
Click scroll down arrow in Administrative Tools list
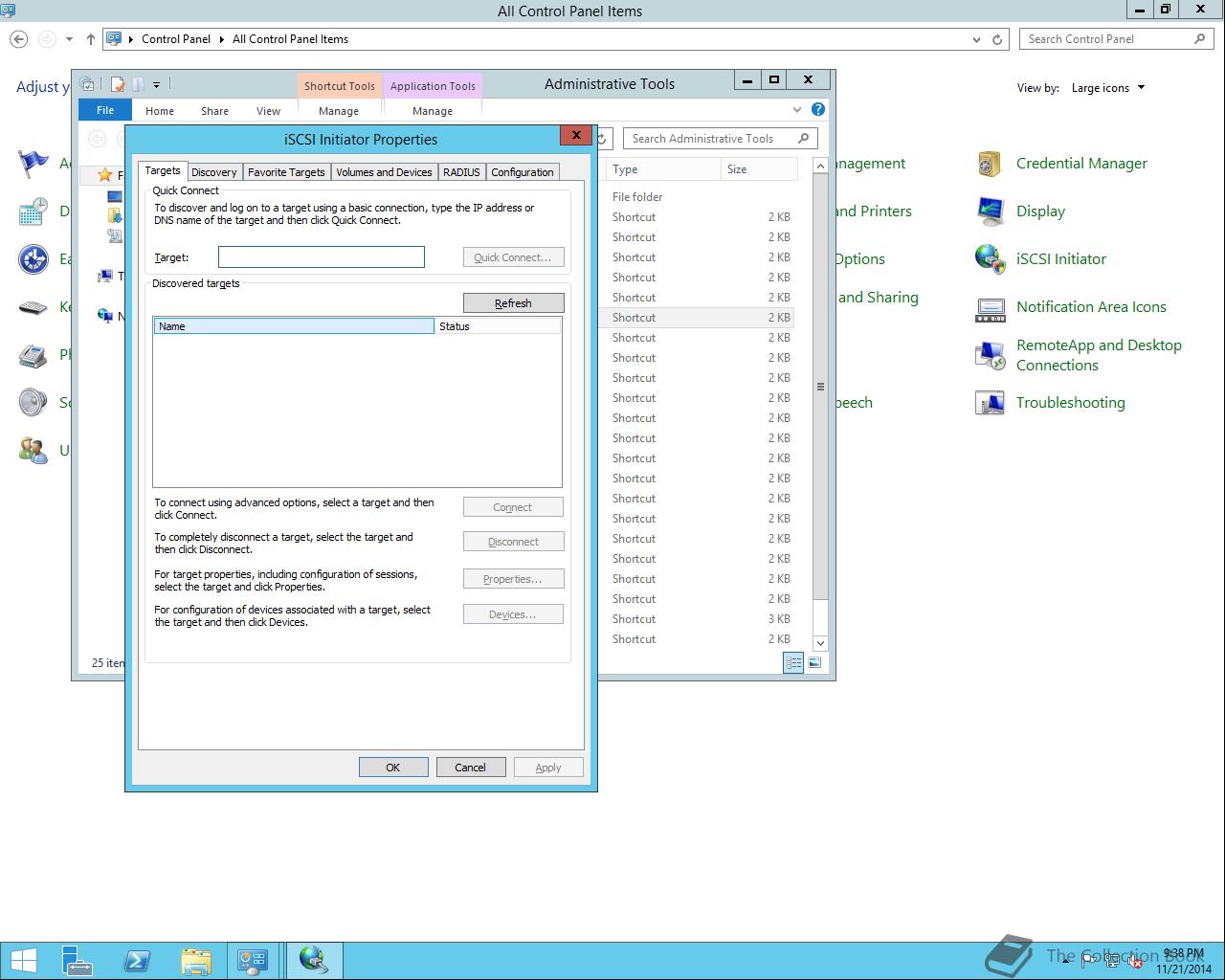820,643
